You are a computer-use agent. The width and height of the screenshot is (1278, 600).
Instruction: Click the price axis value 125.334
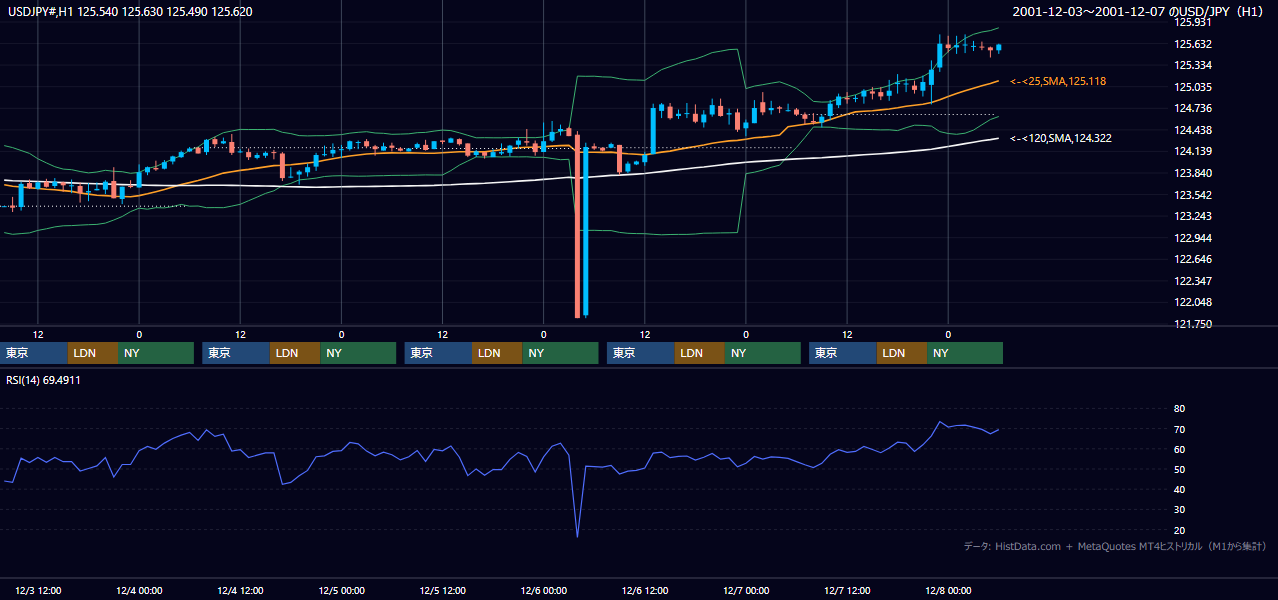tap(1194, 65)
